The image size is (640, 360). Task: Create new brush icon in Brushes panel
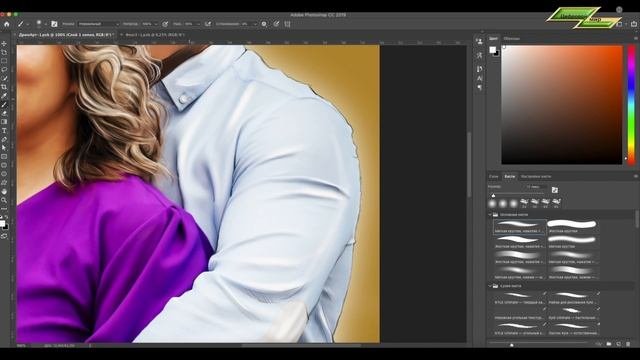pos(618,344)
